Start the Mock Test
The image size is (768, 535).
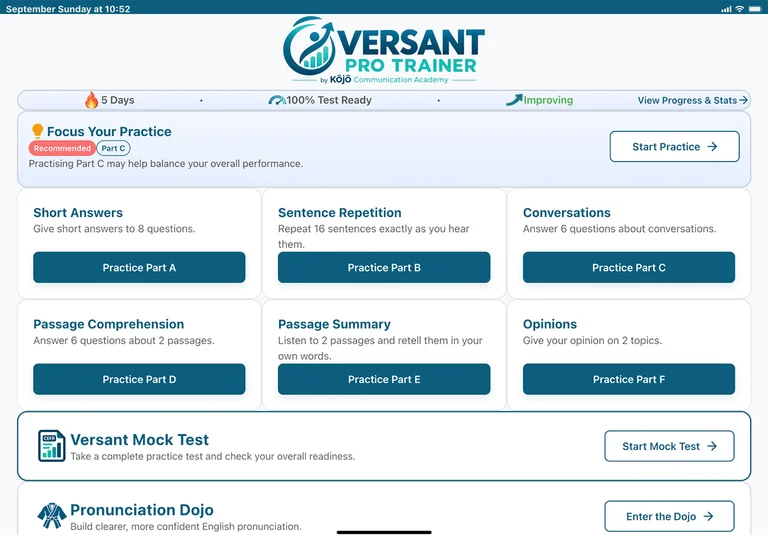point(670,446)
